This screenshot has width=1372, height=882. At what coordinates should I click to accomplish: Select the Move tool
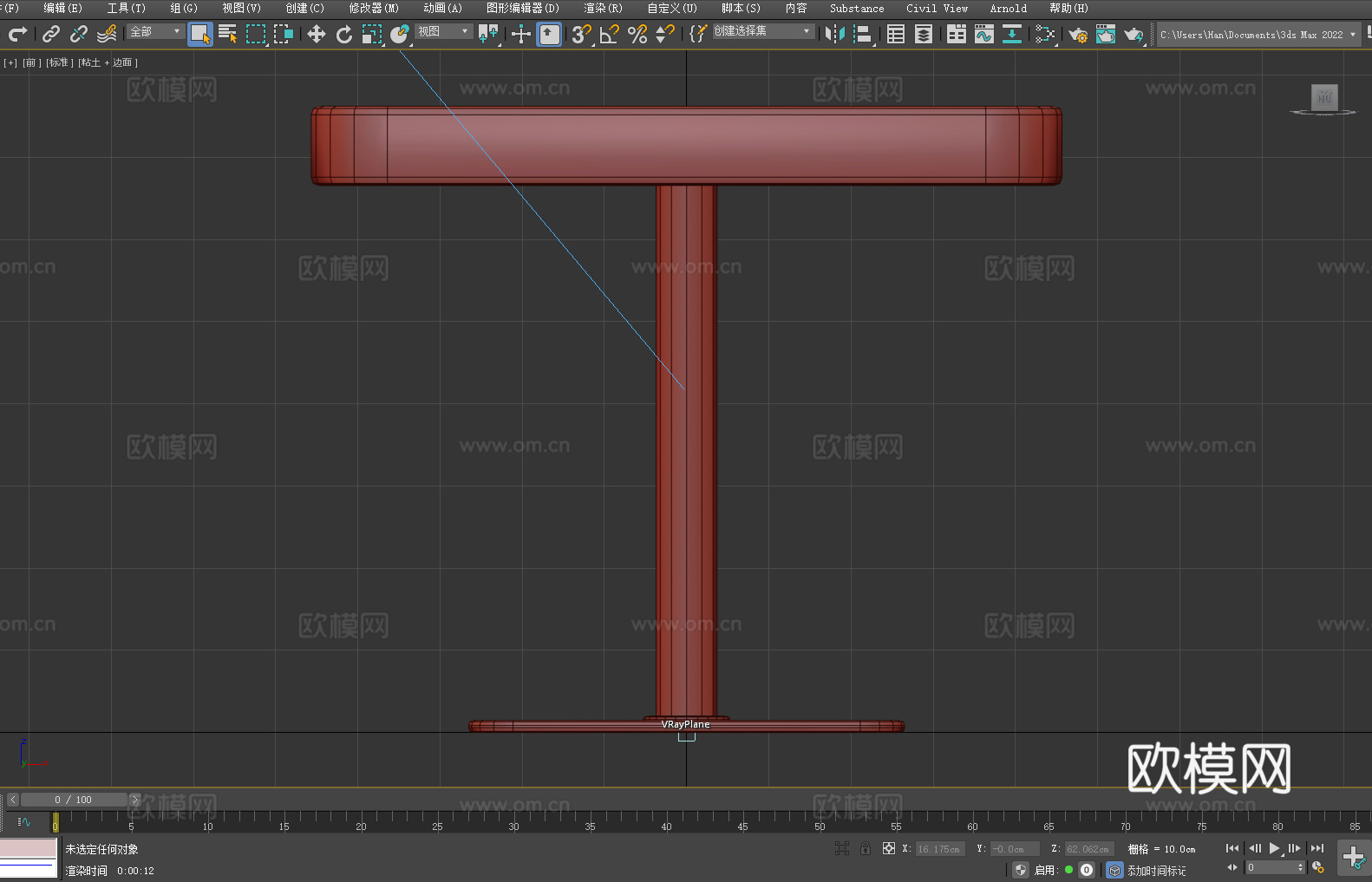point(316,34)
